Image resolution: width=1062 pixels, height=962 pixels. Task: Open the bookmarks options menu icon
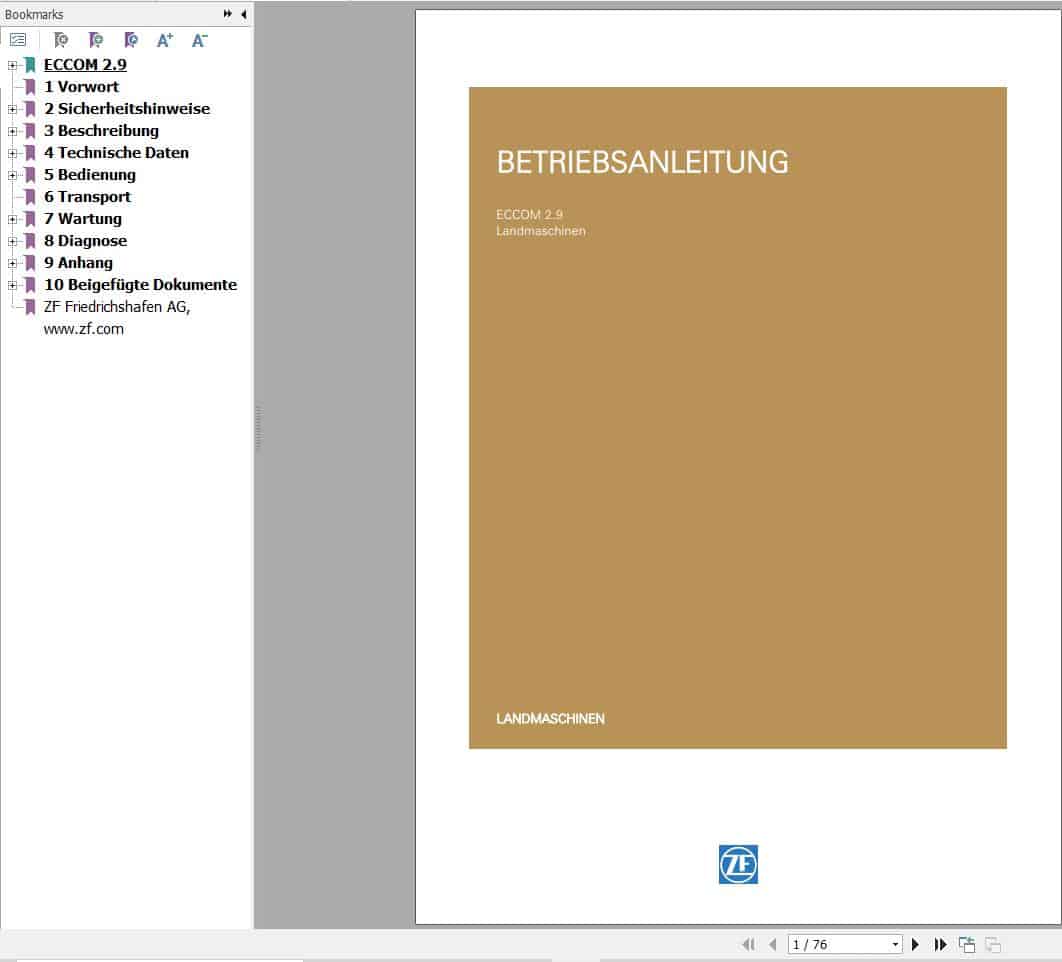point(18,40)
